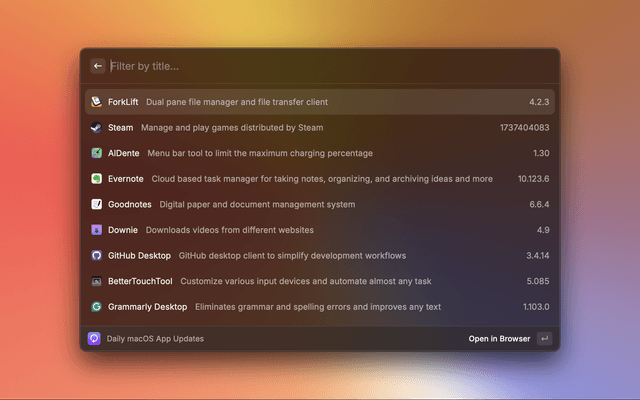The image size is (640, 400).
Task: Pick the BetterTouchTool description text
Action: [304, 281]
